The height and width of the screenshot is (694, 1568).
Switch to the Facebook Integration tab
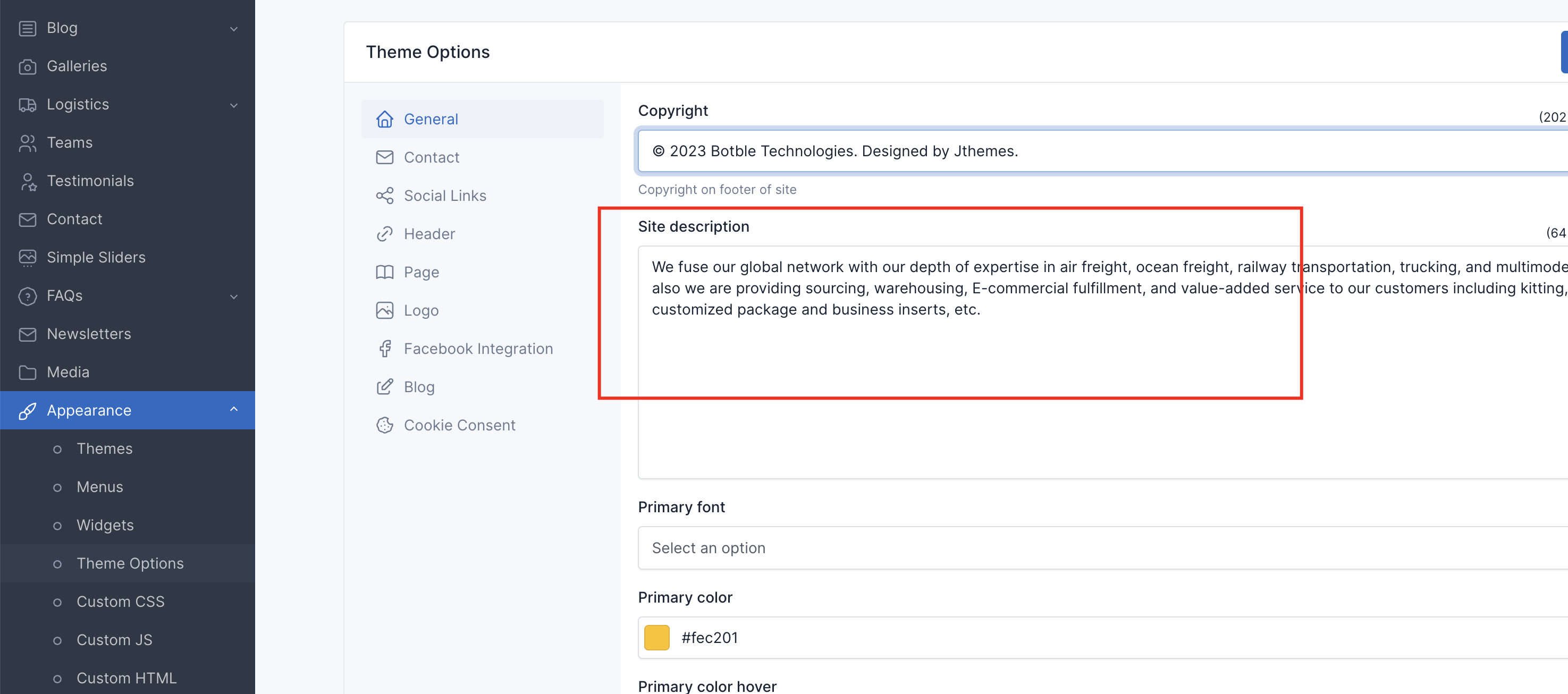[482, 349]
